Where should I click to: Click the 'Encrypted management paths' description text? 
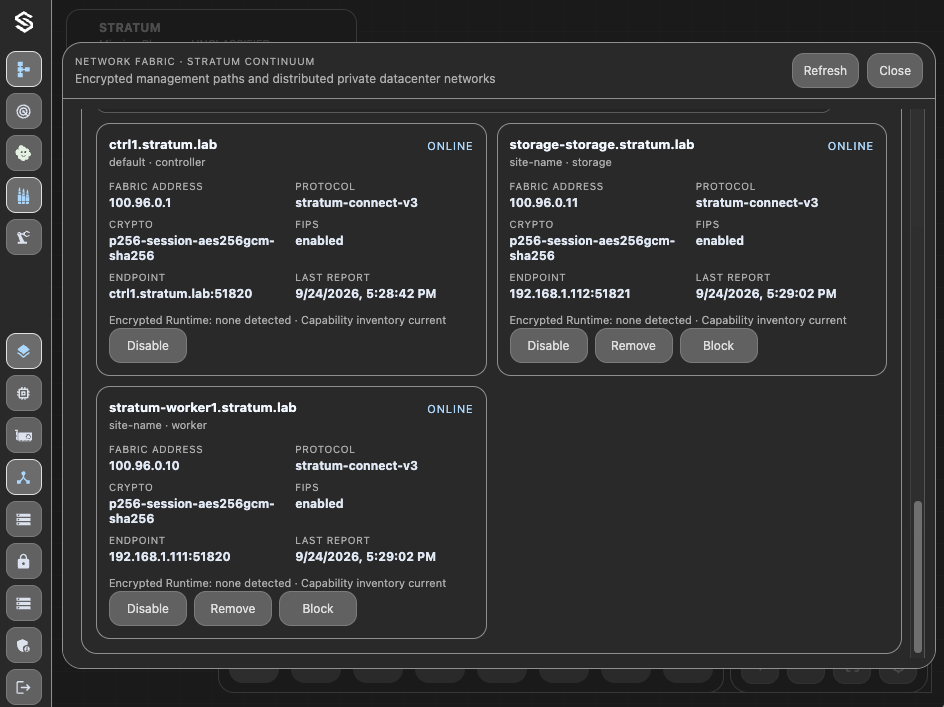pos(285,79)
